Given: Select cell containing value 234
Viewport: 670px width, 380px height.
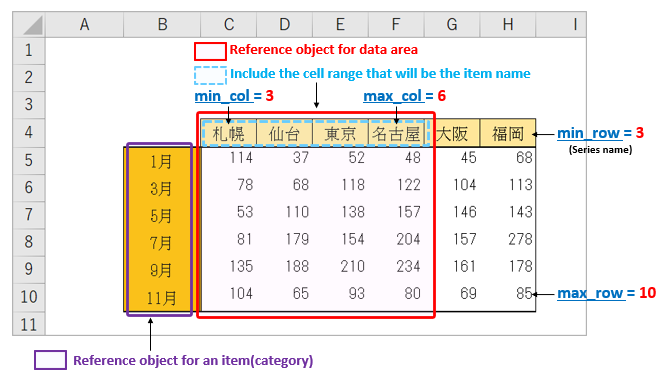Looking at the screenshot, I should (x=396, y=266).
